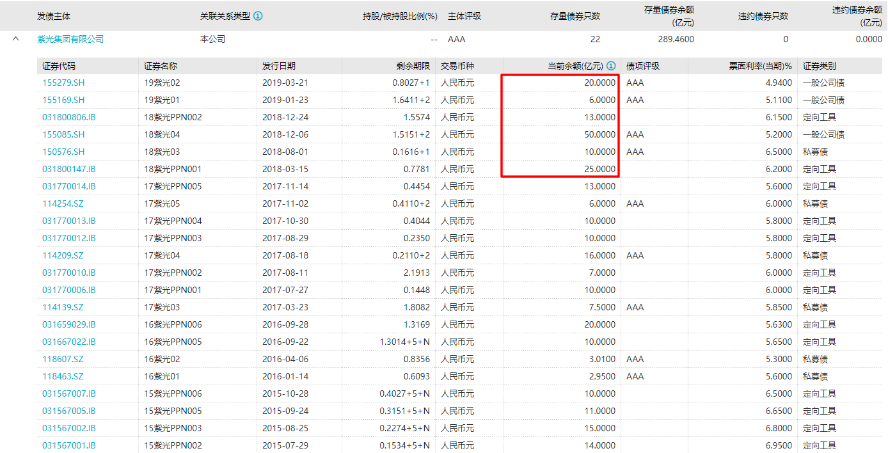Click the 发债主体 column header
888x453 pixels.
pyautogui.click(x=54, y=16)
